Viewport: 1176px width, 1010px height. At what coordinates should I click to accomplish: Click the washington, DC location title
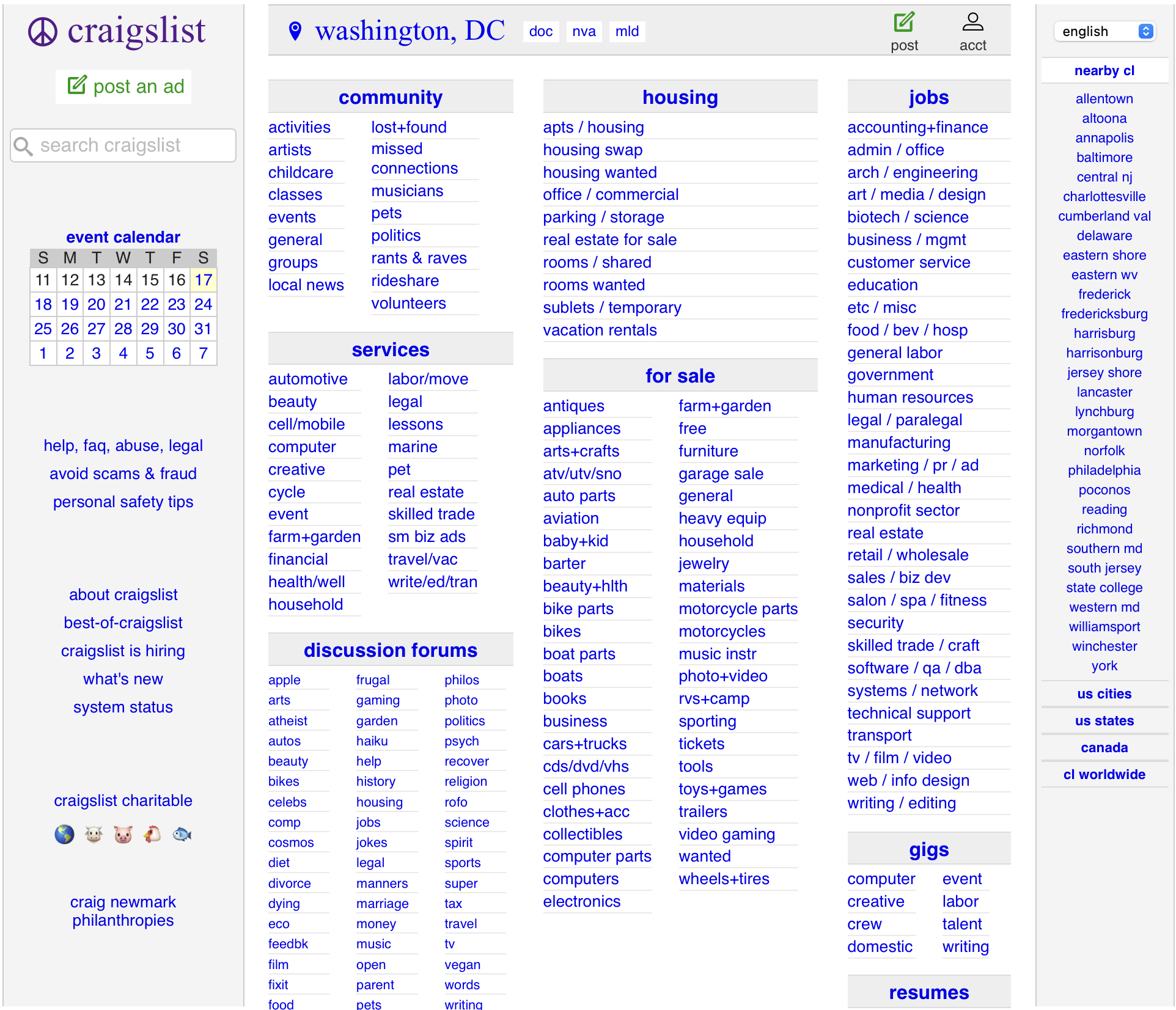[x=410, y=31]
